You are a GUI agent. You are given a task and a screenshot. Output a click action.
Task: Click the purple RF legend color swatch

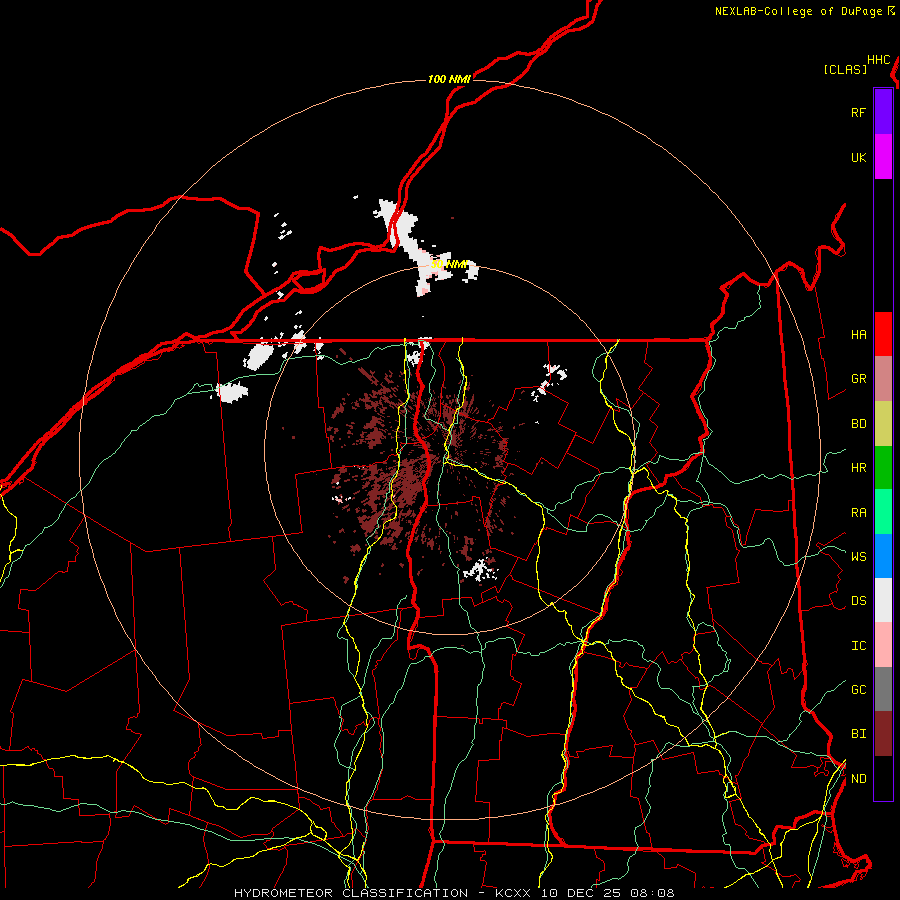point(883,112)
